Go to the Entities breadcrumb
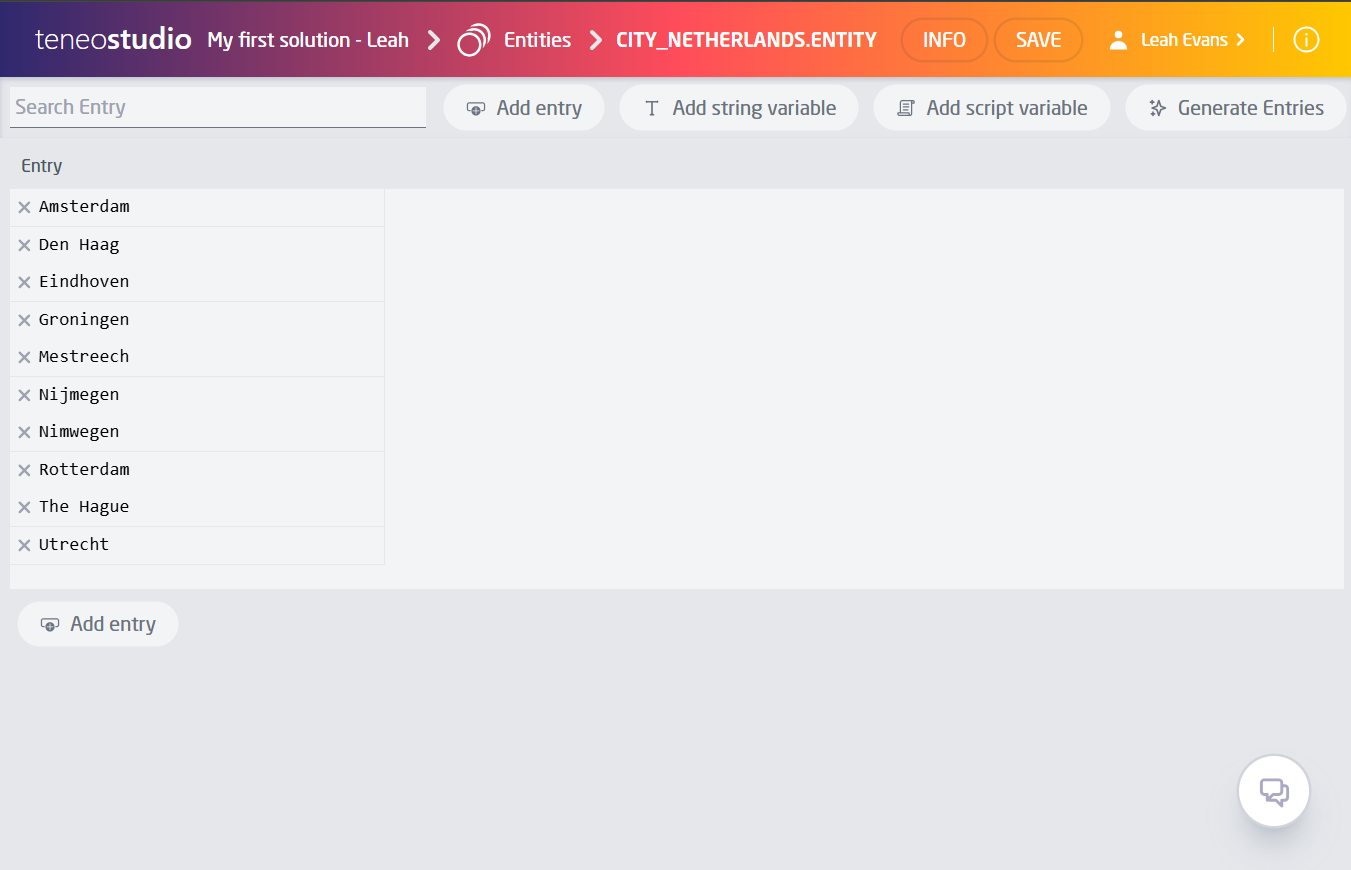 (537, 40)
